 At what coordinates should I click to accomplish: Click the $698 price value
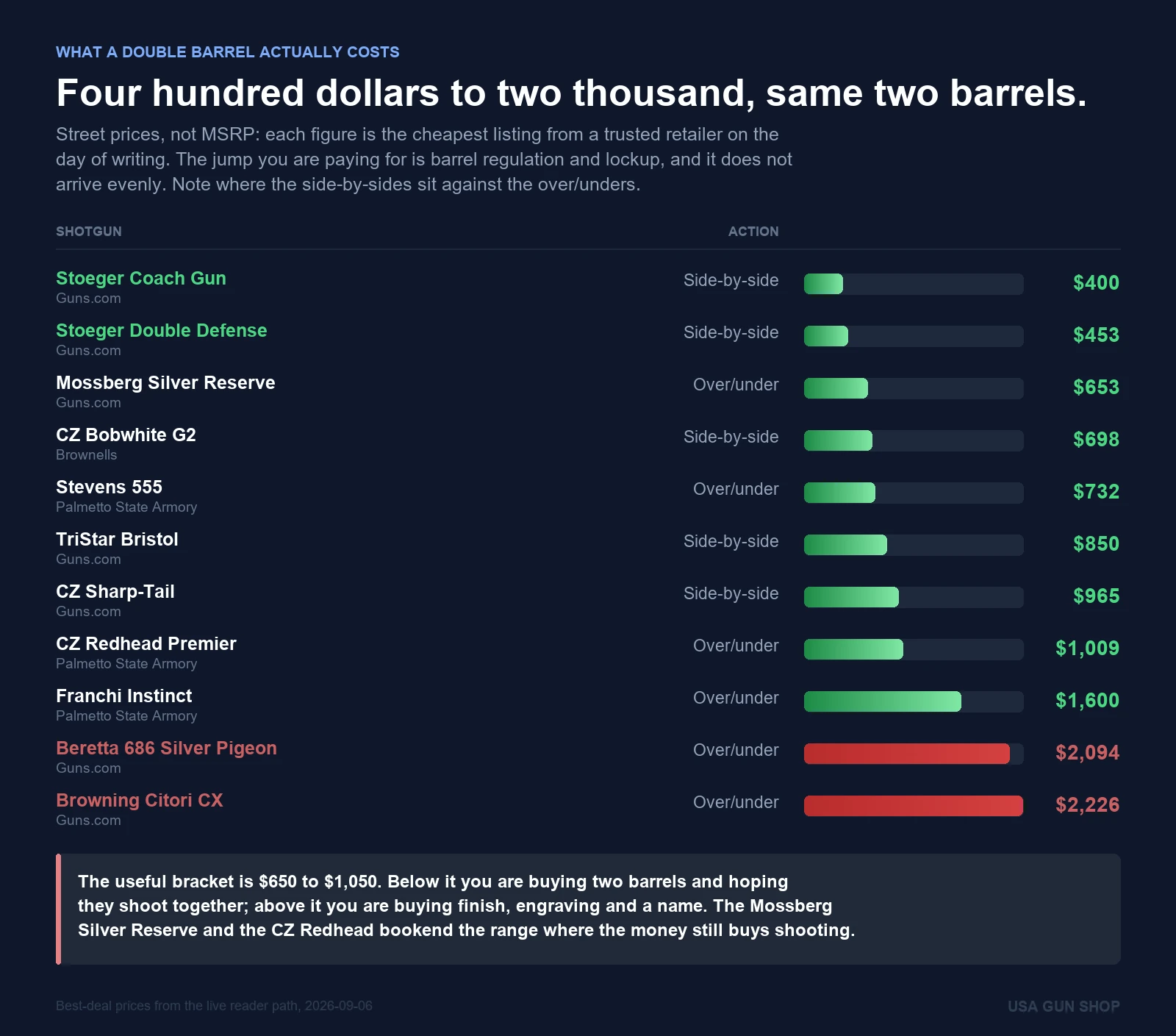pyautogui.click(x=1096, y=440)
